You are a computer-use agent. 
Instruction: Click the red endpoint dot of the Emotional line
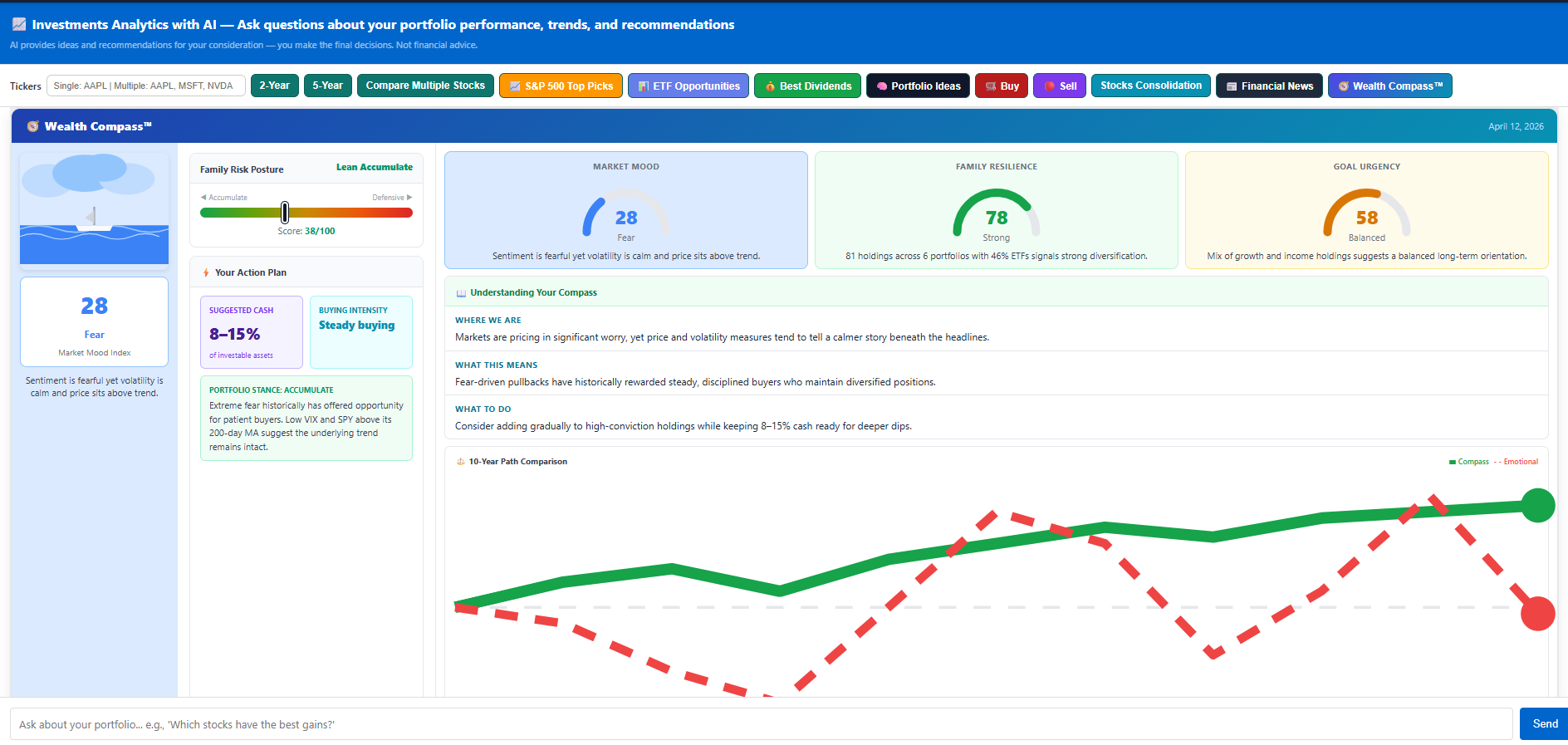tap(1537, 614)
